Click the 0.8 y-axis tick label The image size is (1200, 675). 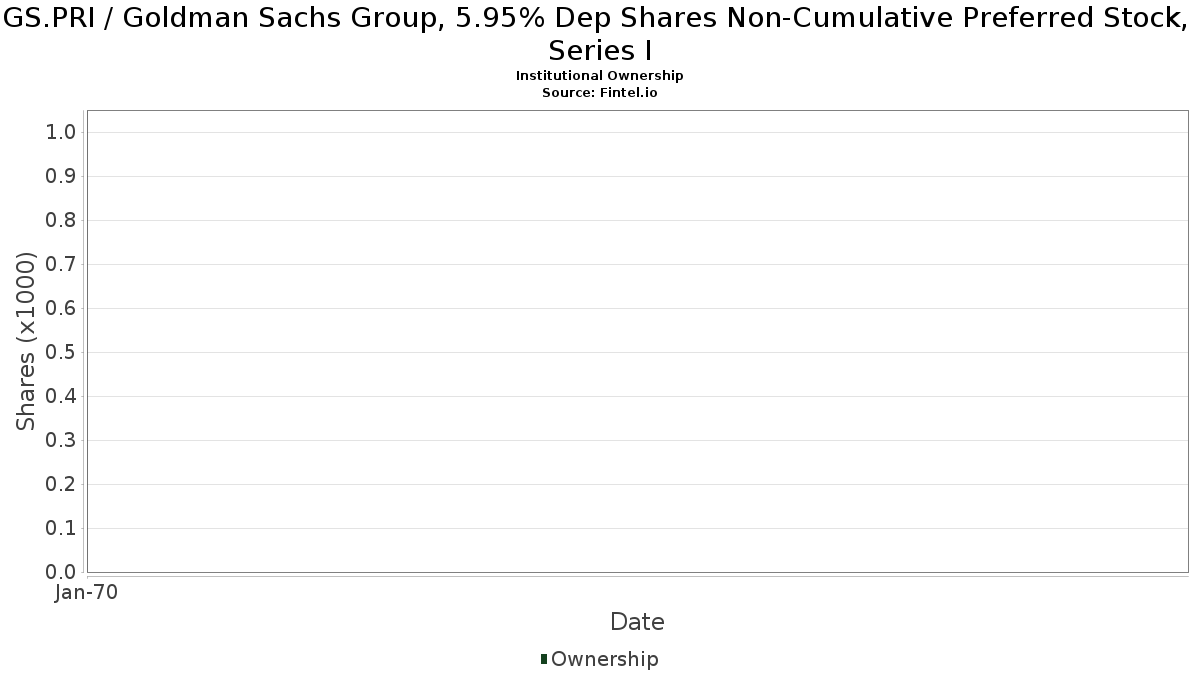point(62,221)
